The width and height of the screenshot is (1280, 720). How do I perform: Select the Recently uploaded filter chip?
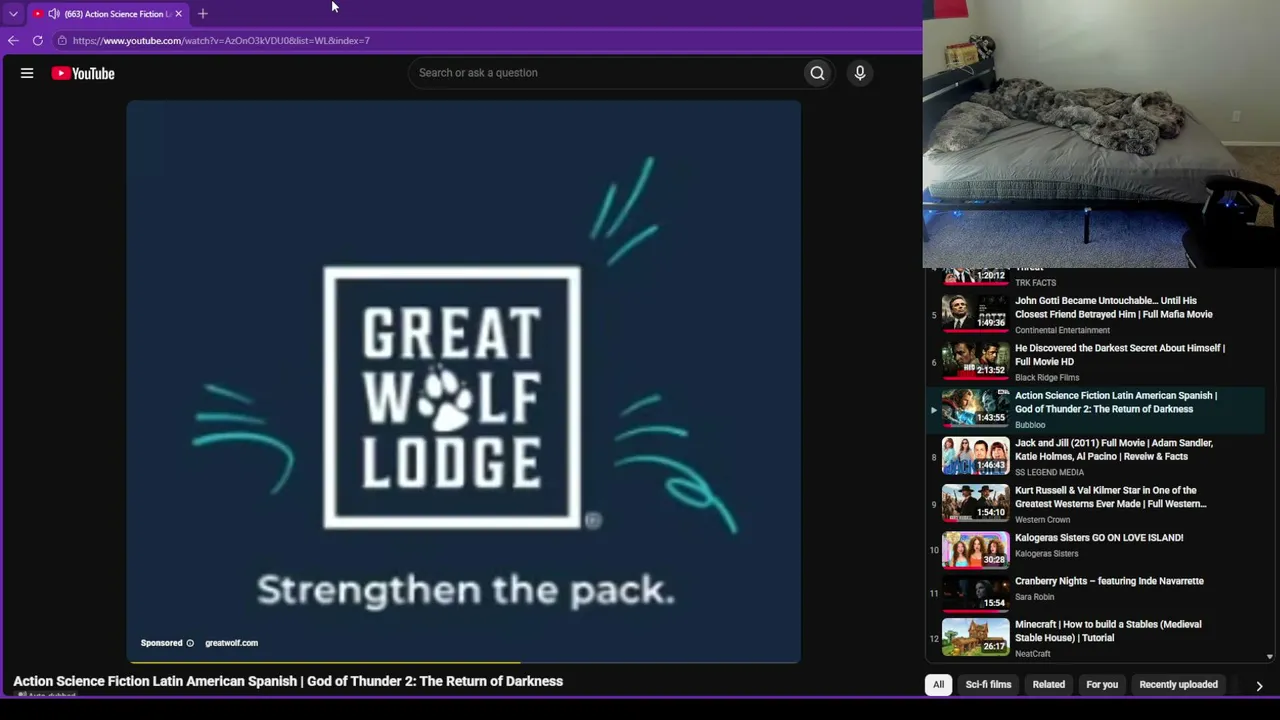[1178, 685]
